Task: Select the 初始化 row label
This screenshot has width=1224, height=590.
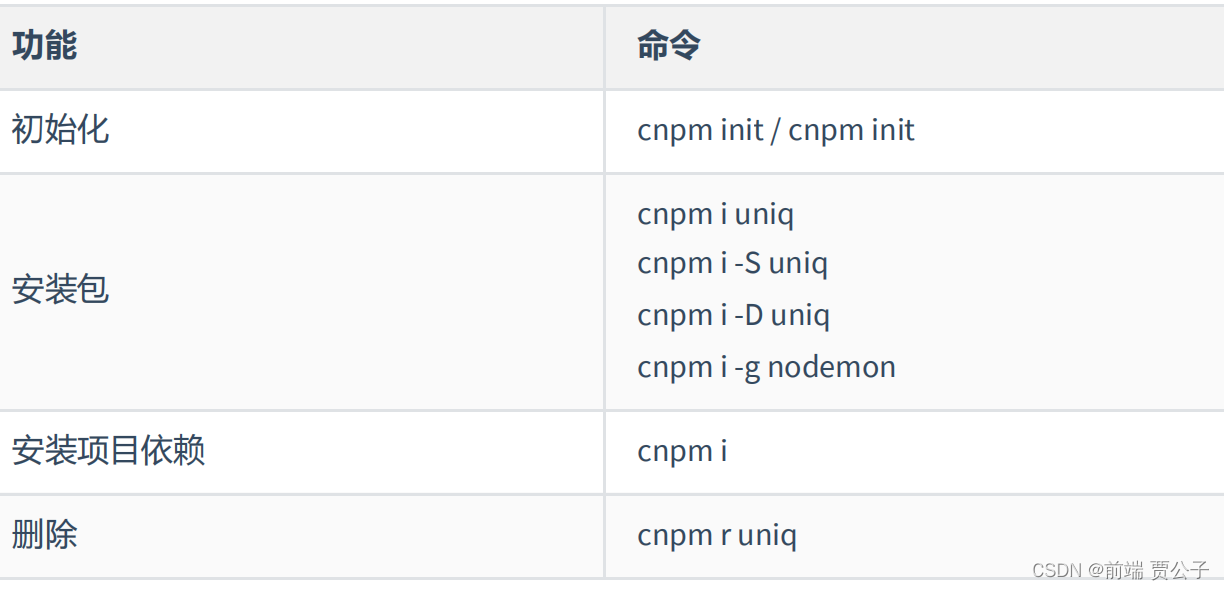Action: click(60, 130)
